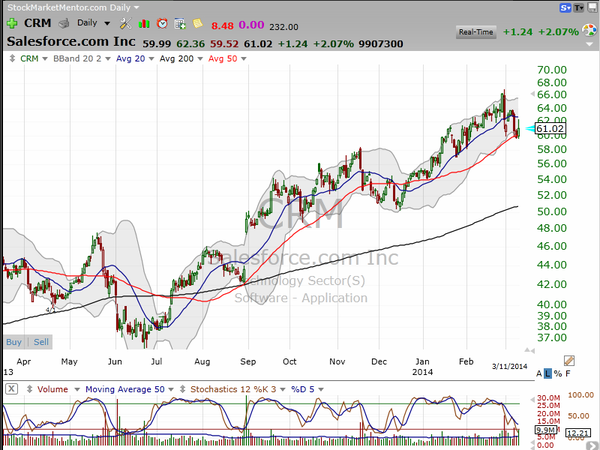The height and width of the screenshot is (450, 600).
Task: Click the volume value 9907300
Action: point(381,44)
